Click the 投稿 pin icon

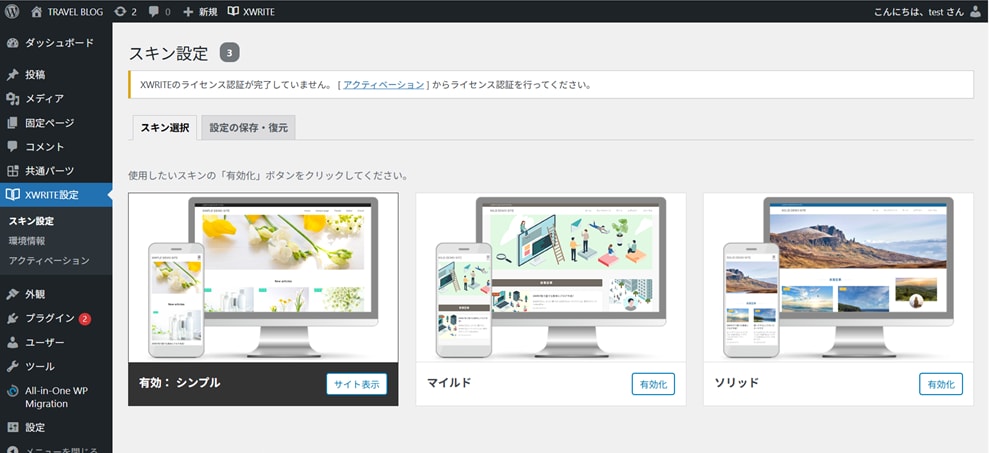pos(13,74)
